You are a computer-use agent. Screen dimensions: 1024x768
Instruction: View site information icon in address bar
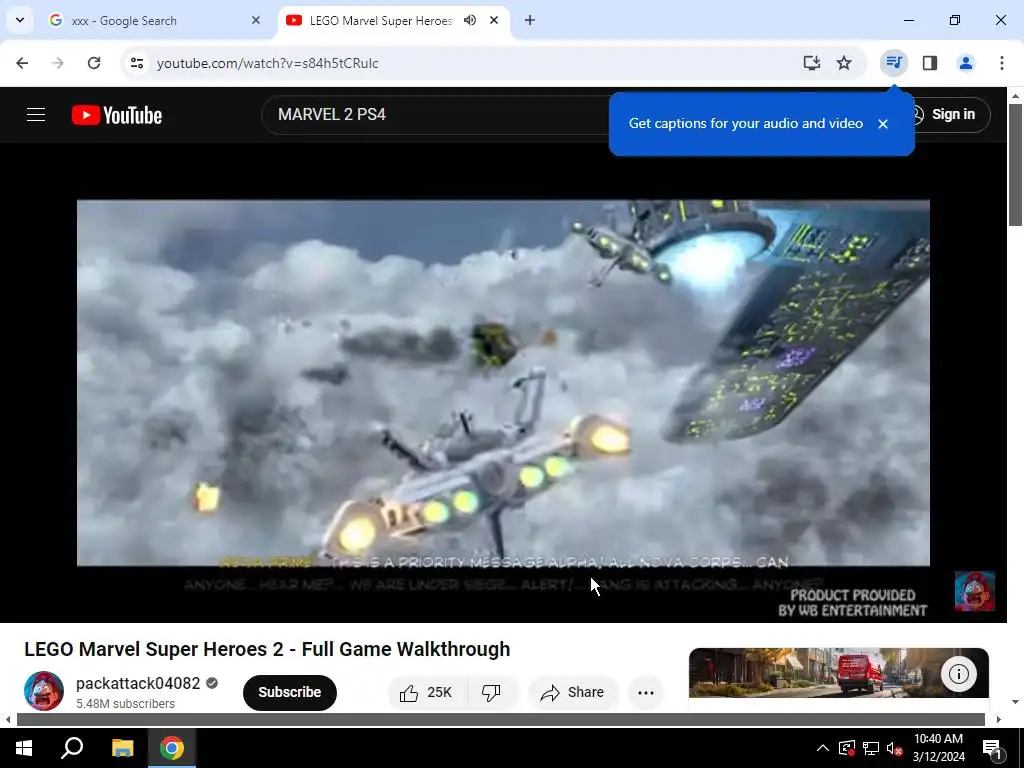point(137,63)
